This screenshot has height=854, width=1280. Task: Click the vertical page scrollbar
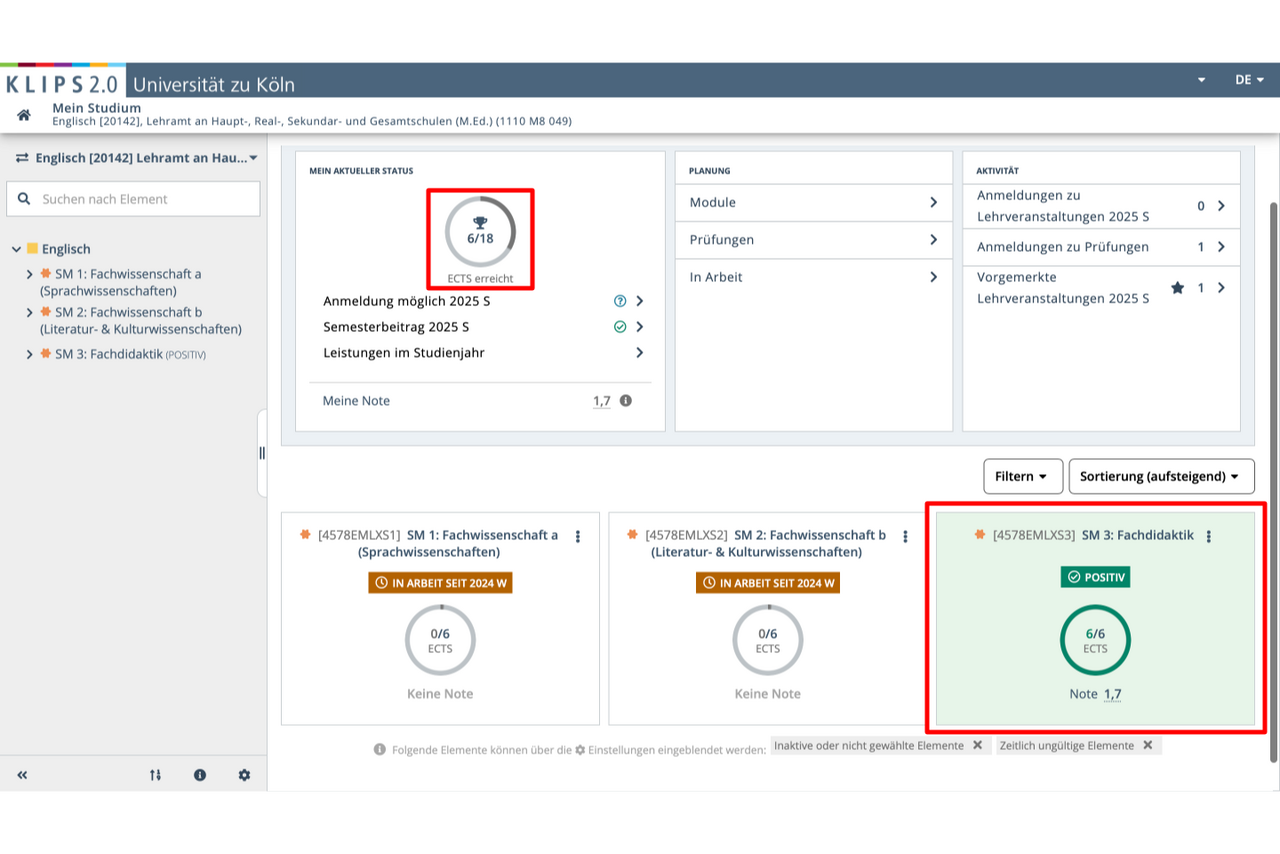tap(1274, 480)
